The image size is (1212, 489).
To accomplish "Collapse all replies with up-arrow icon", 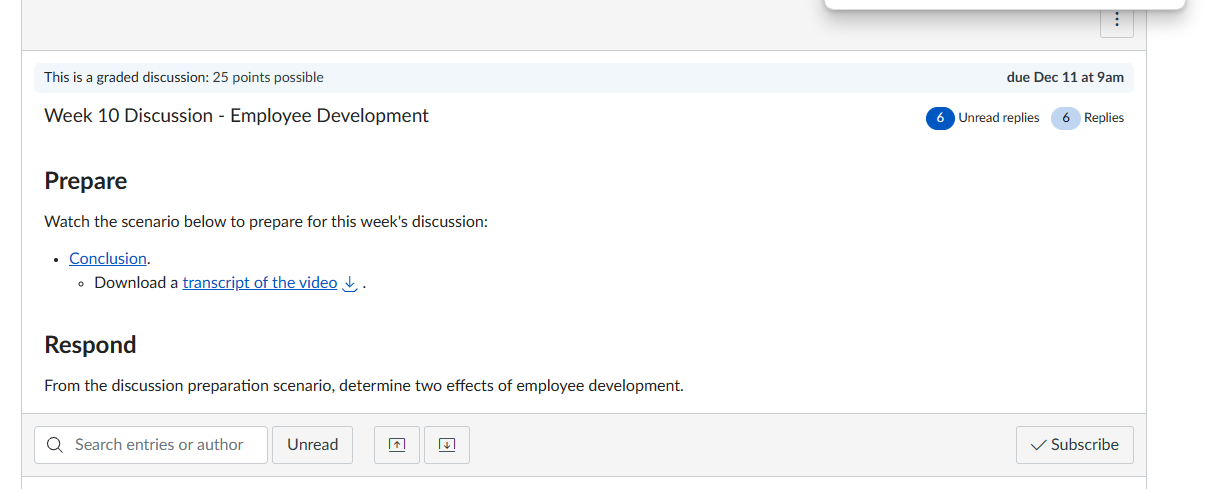I will [397, 445].
